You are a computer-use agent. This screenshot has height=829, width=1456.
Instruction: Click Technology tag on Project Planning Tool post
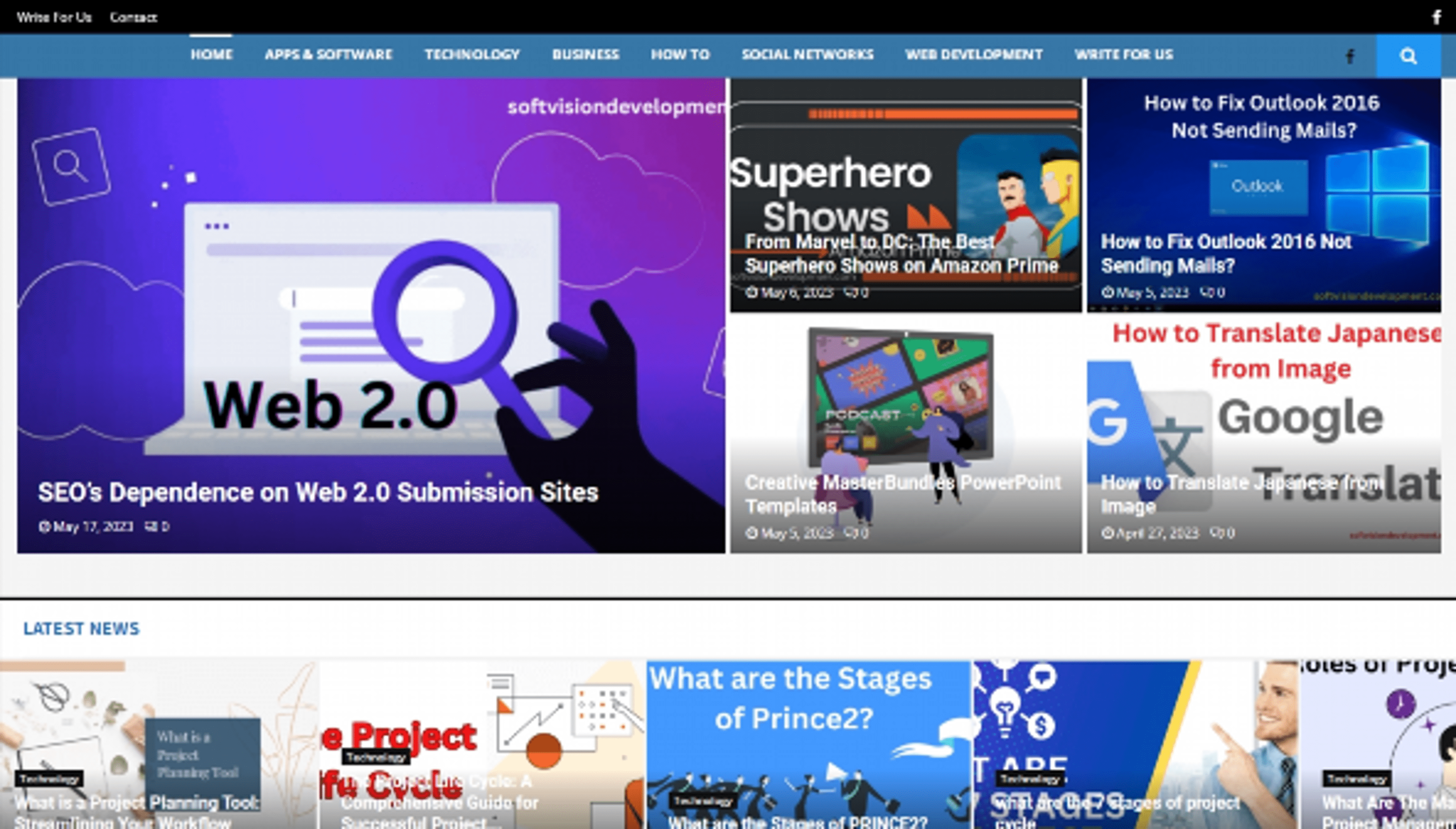(49, 779)
